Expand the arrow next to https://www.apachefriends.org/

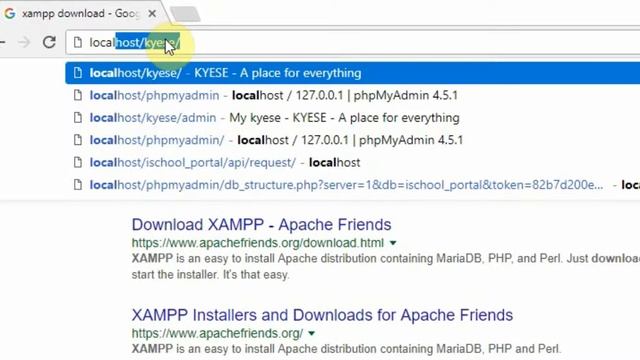tap(312, 334)
